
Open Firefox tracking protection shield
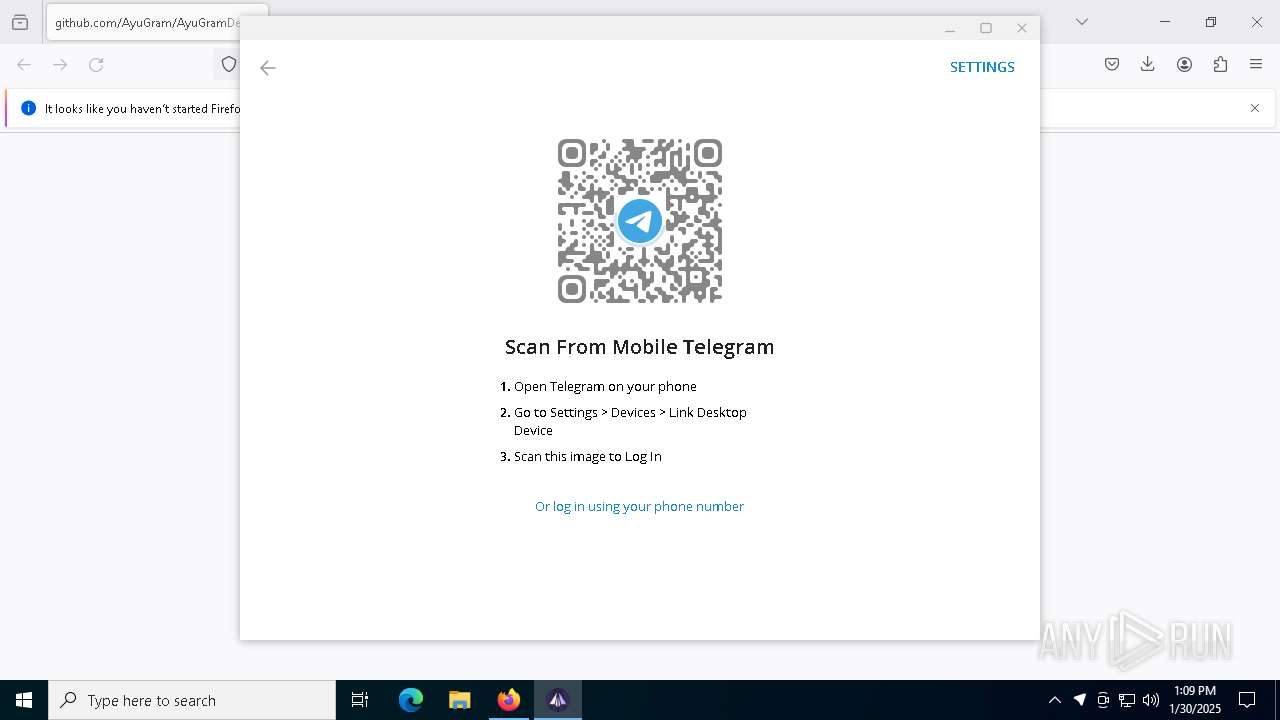229,65
